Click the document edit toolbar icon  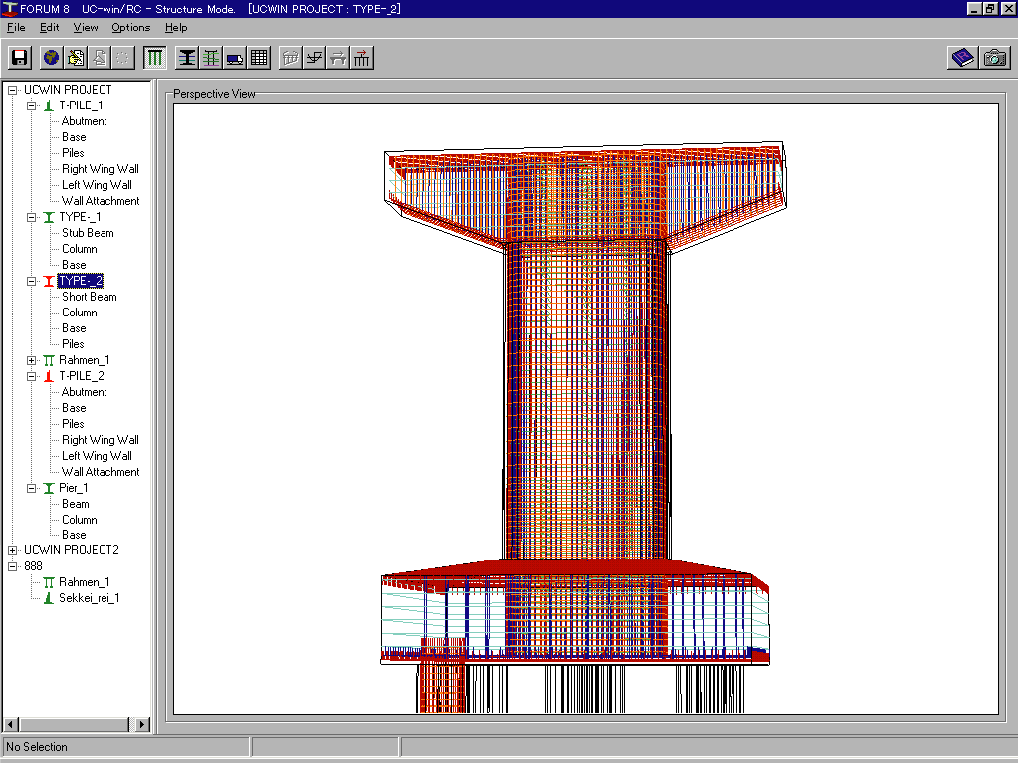(75, 58)
